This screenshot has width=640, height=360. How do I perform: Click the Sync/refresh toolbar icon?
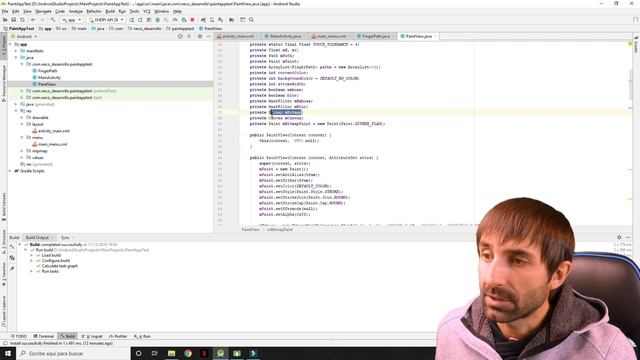22,20
